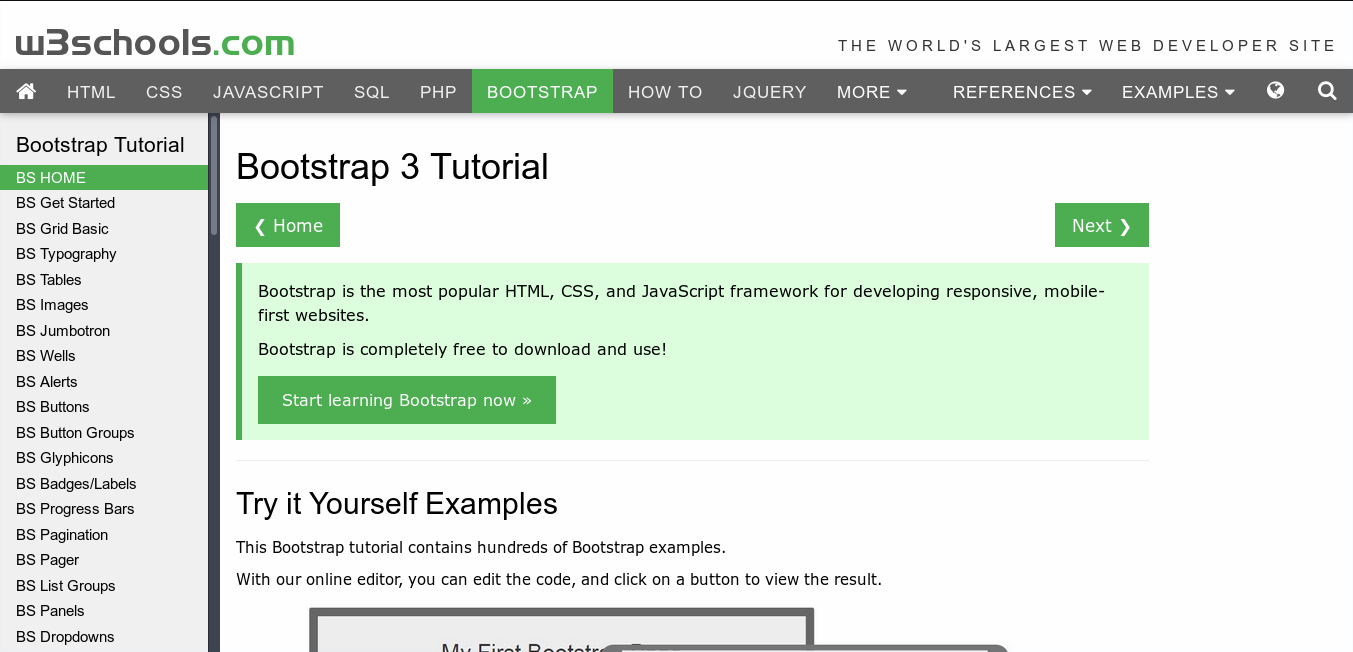This screenshot has width=1353, height=652.
Task: Open BS Get Started from the sidebar
Action: point(65,202)
